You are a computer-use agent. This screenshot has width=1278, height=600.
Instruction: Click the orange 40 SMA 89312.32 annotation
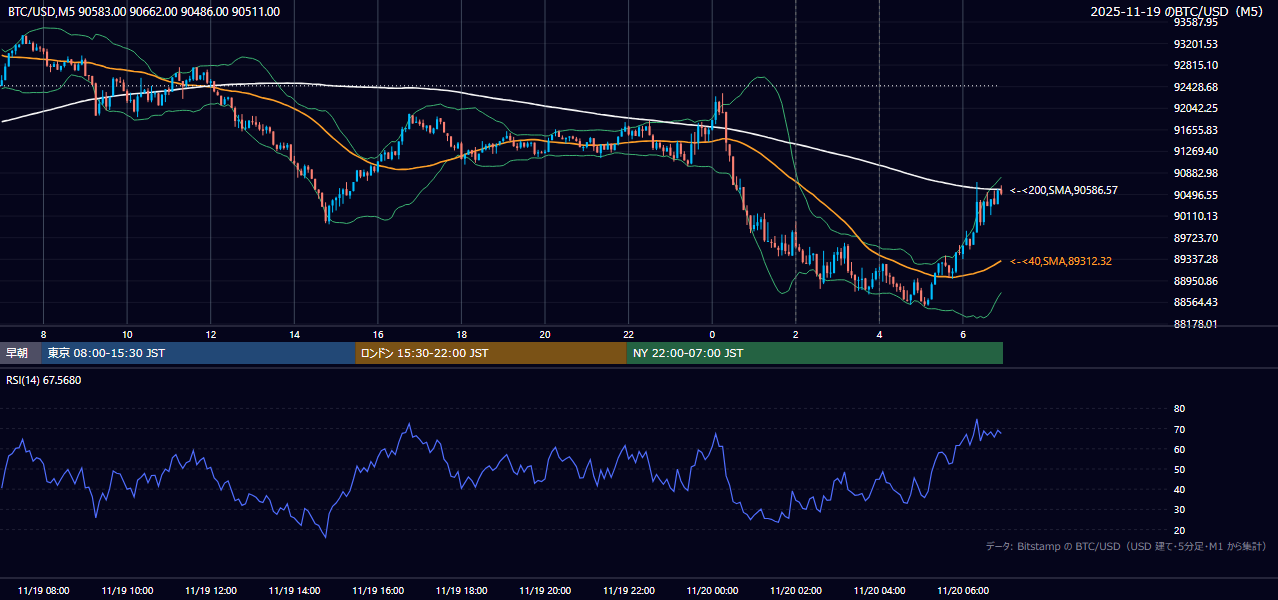(1060, 261)
